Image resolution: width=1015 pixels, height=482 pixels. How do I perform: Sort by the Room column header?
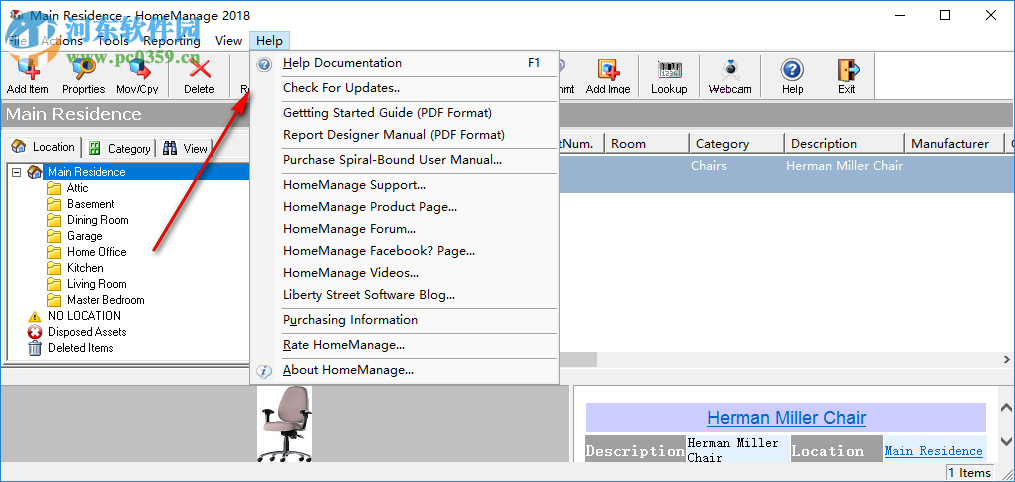click(x=646, y=144)
